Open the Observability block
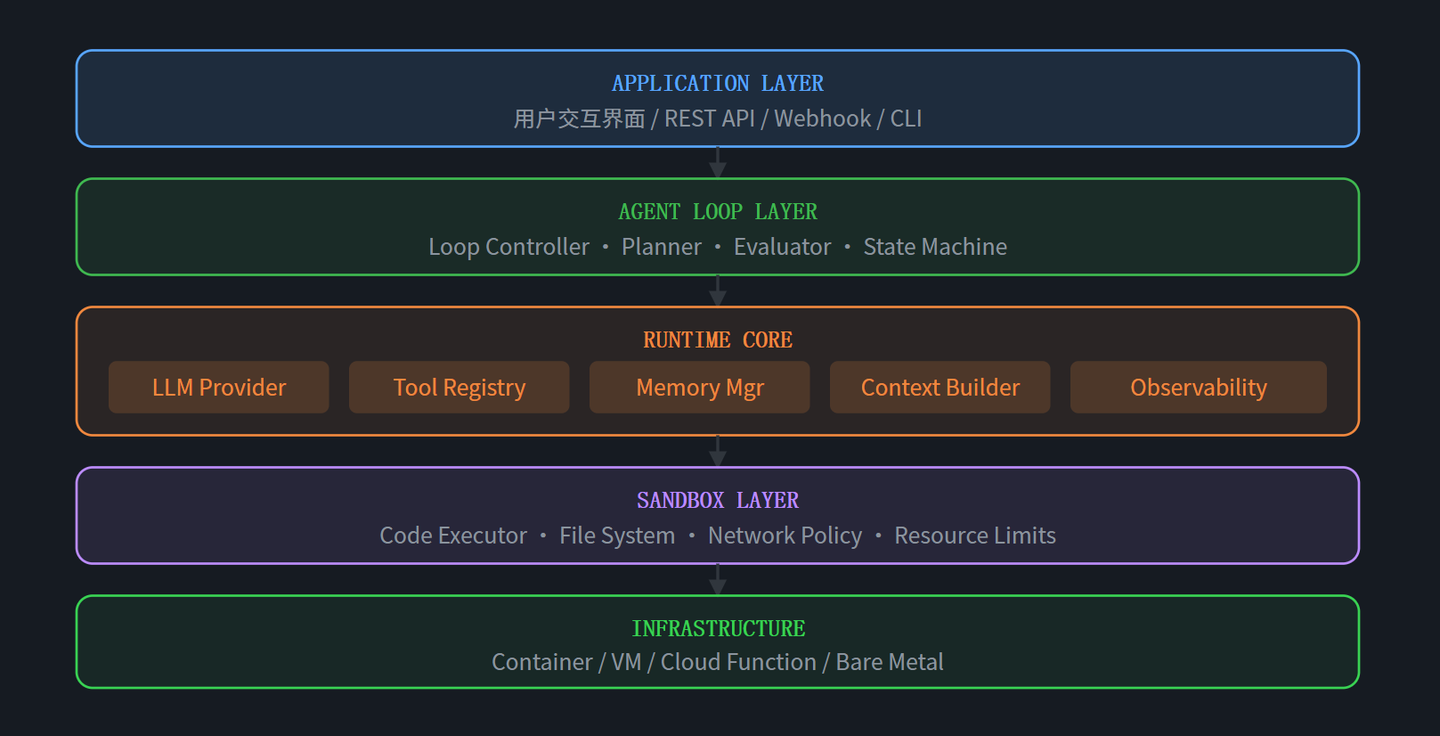 [1199, 387]
